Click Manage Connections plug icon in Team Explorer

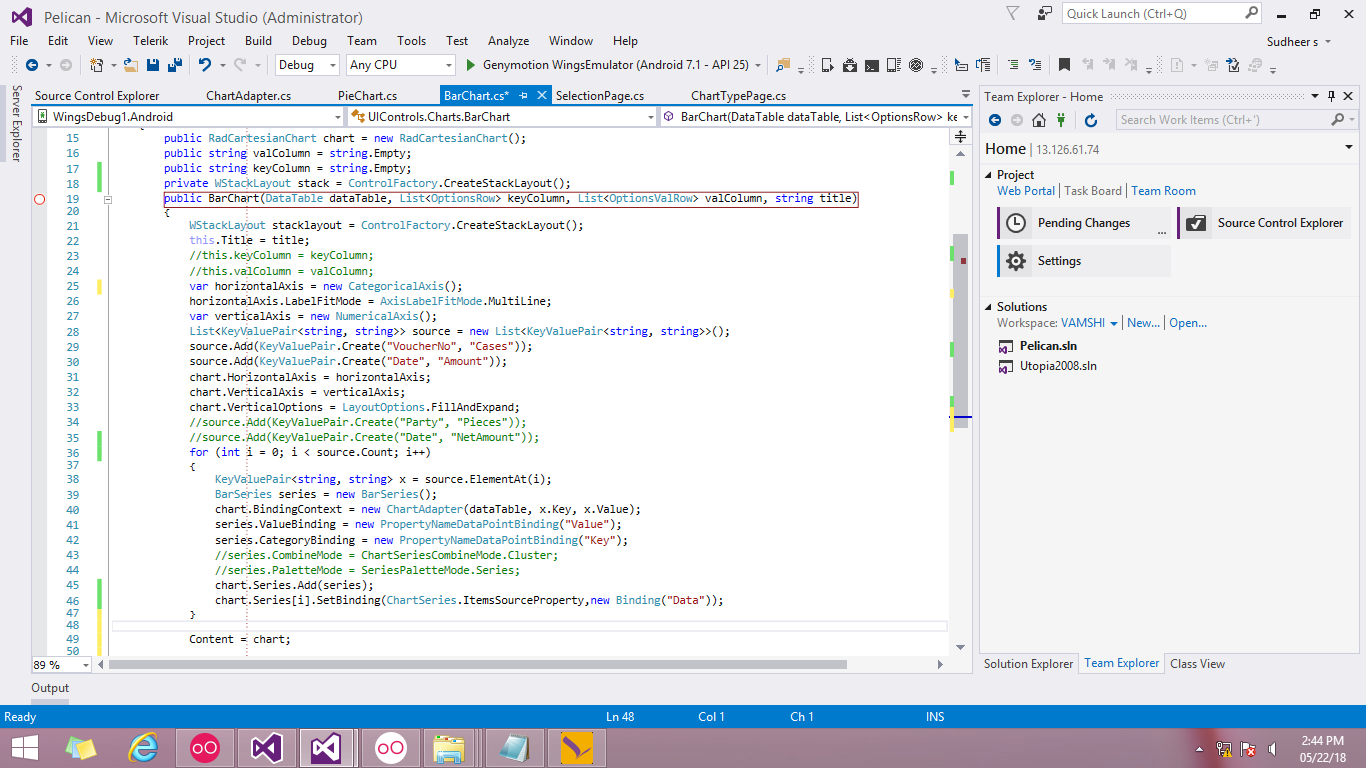coord(1063,120)
